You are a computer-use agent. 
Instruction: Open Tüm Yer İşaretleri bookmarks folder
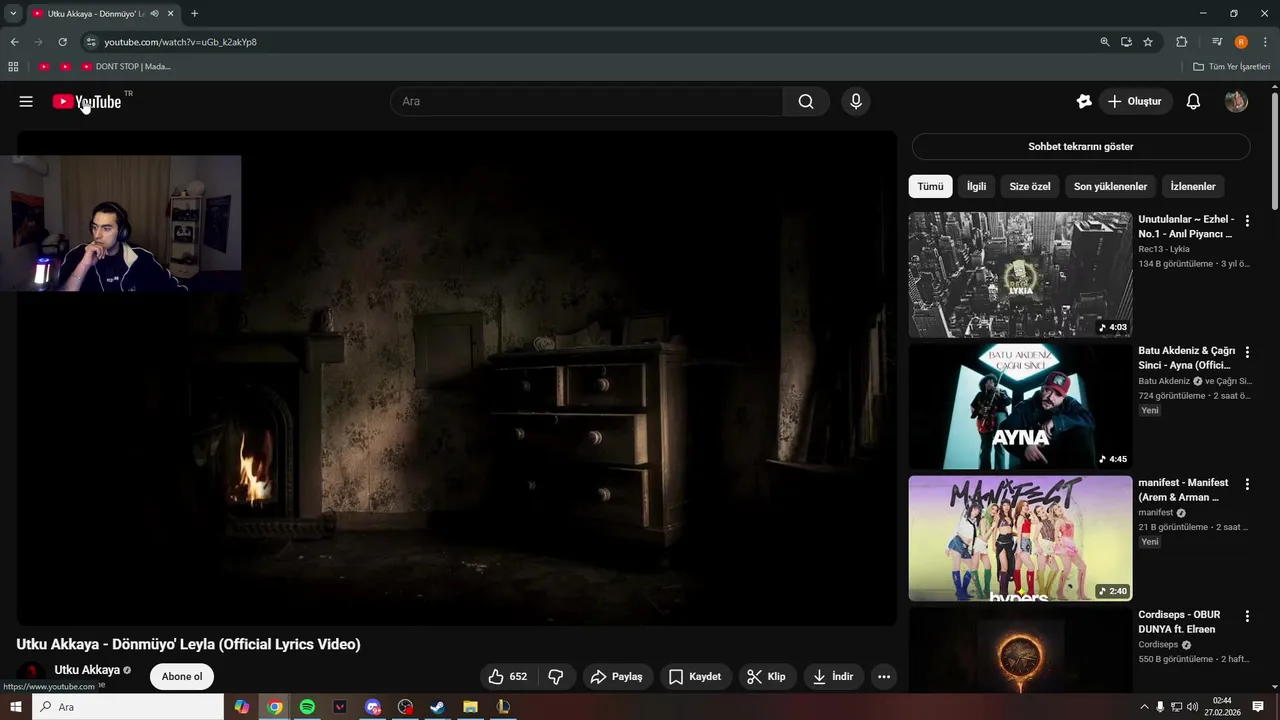tap(1232, 67)
